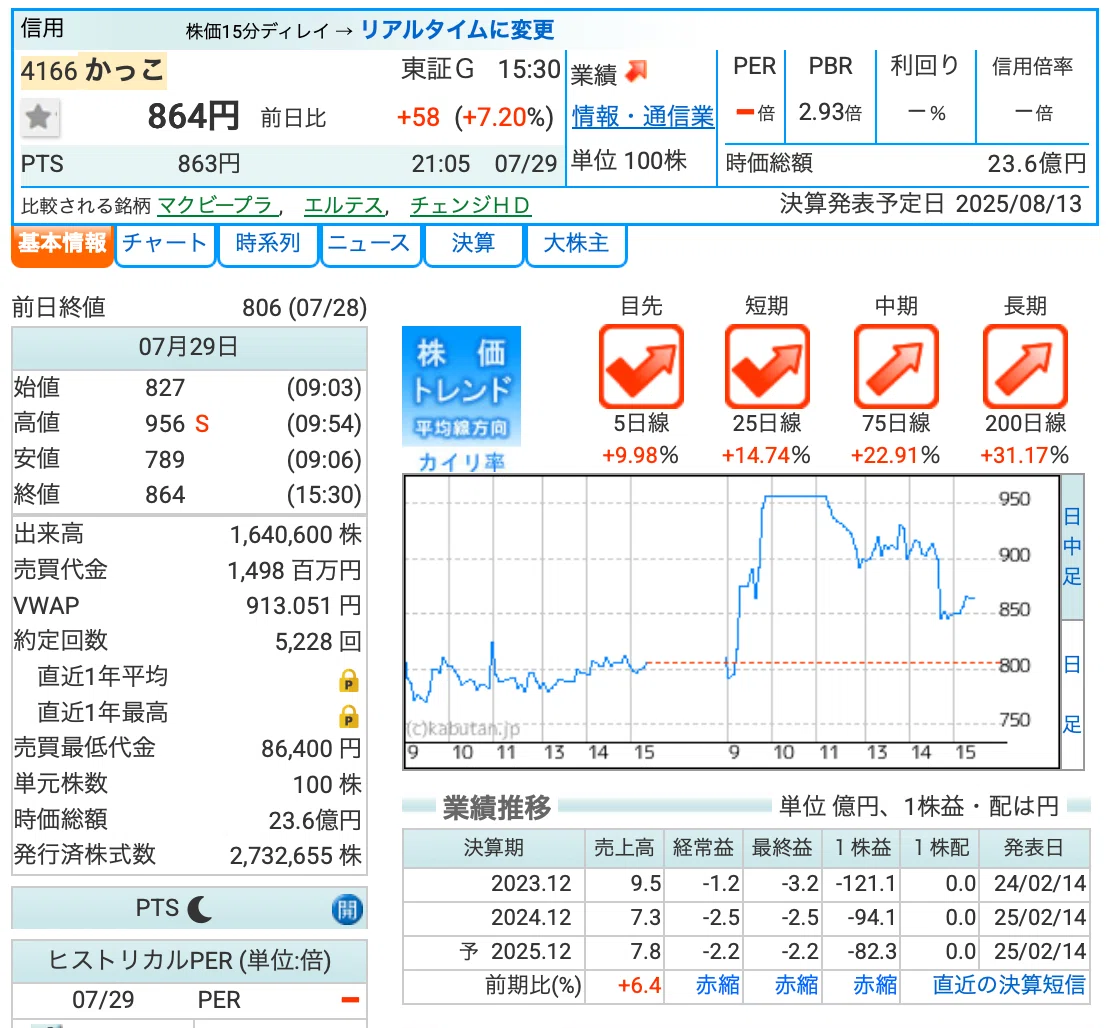The width and height of the screenshot is (1112, 1028).
Task: Click the 決算発表予定日 2025/08/13 text
Action: click(930, 204)
